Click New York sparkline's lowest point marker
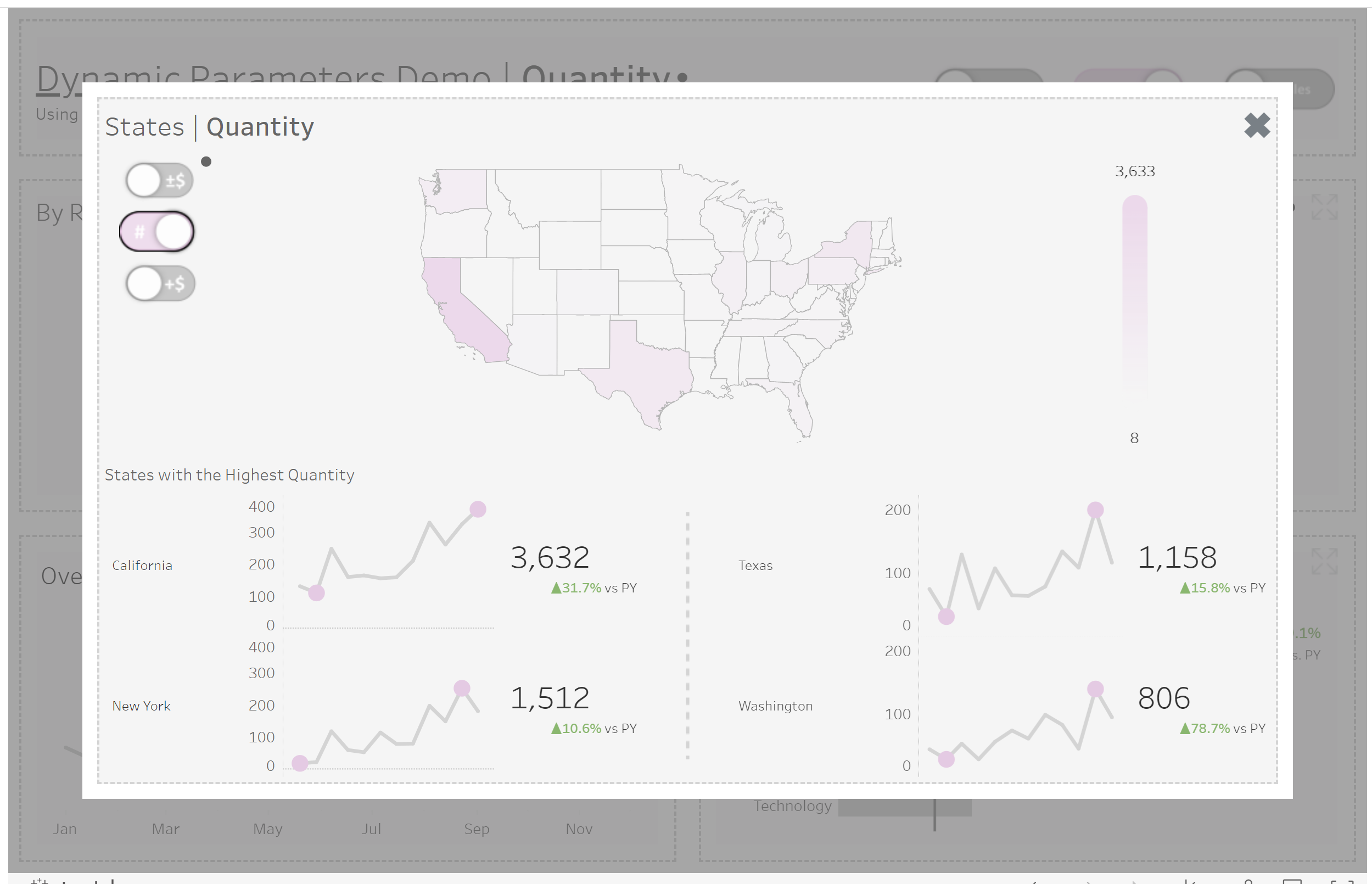Image resolution: width=1372 pixels, height=884 pixels. point(300,763)
